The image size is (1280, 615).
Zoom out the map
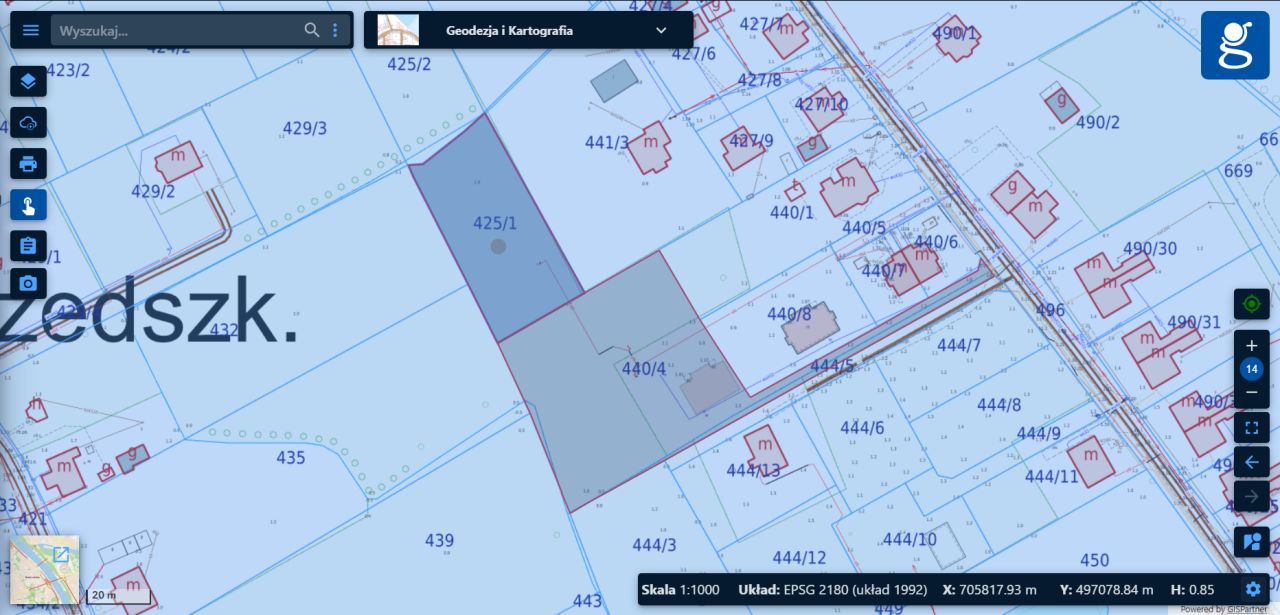pyautogui.click(x=1251, y=393)
